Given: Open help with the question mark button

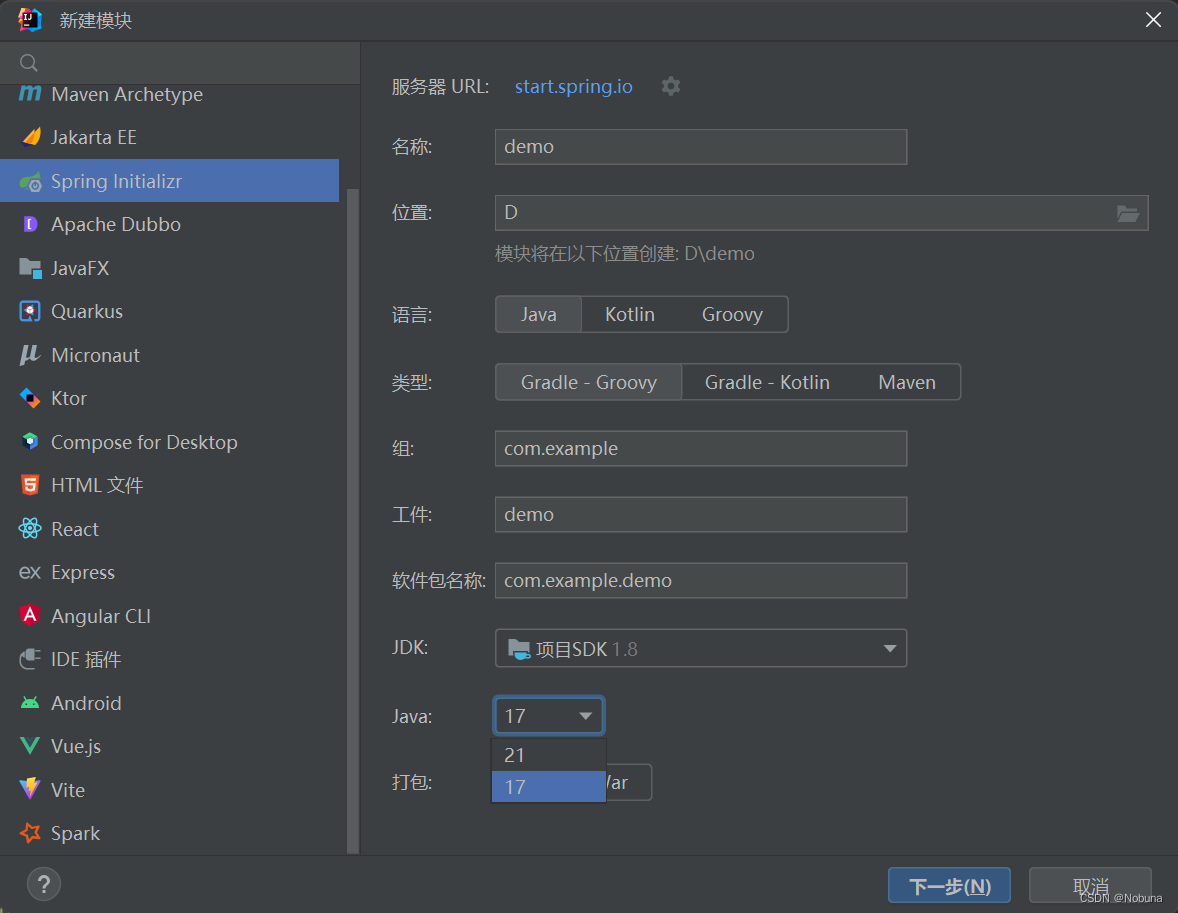Looking at the screenshot, I should click(43, 884).
